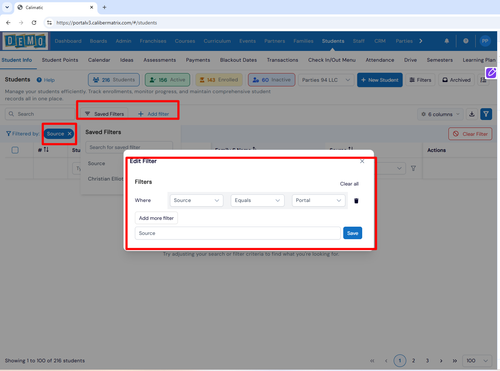This screenshot has width=500, height=371.
Task: Open the Equals operator dropdown
Action: coord(257,200)
